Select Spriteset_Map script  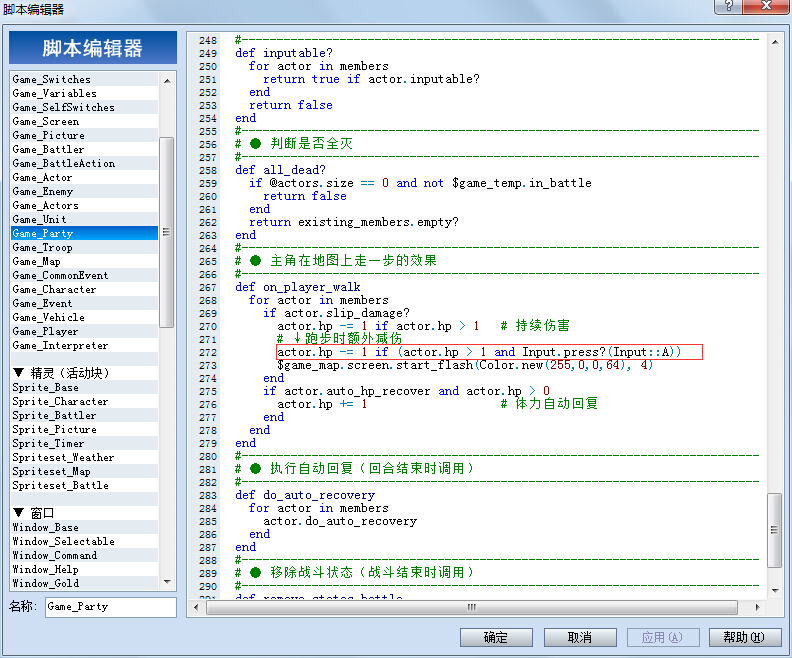pos(84,472)
